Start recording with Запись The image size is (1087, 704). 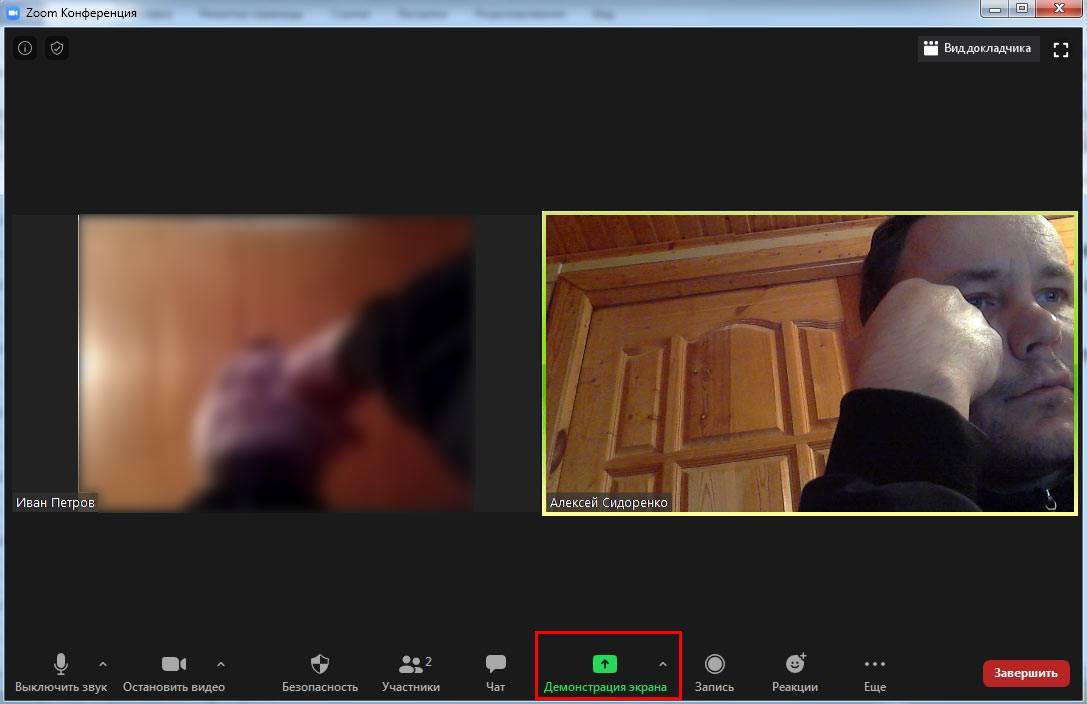click(x=714, y=673)
